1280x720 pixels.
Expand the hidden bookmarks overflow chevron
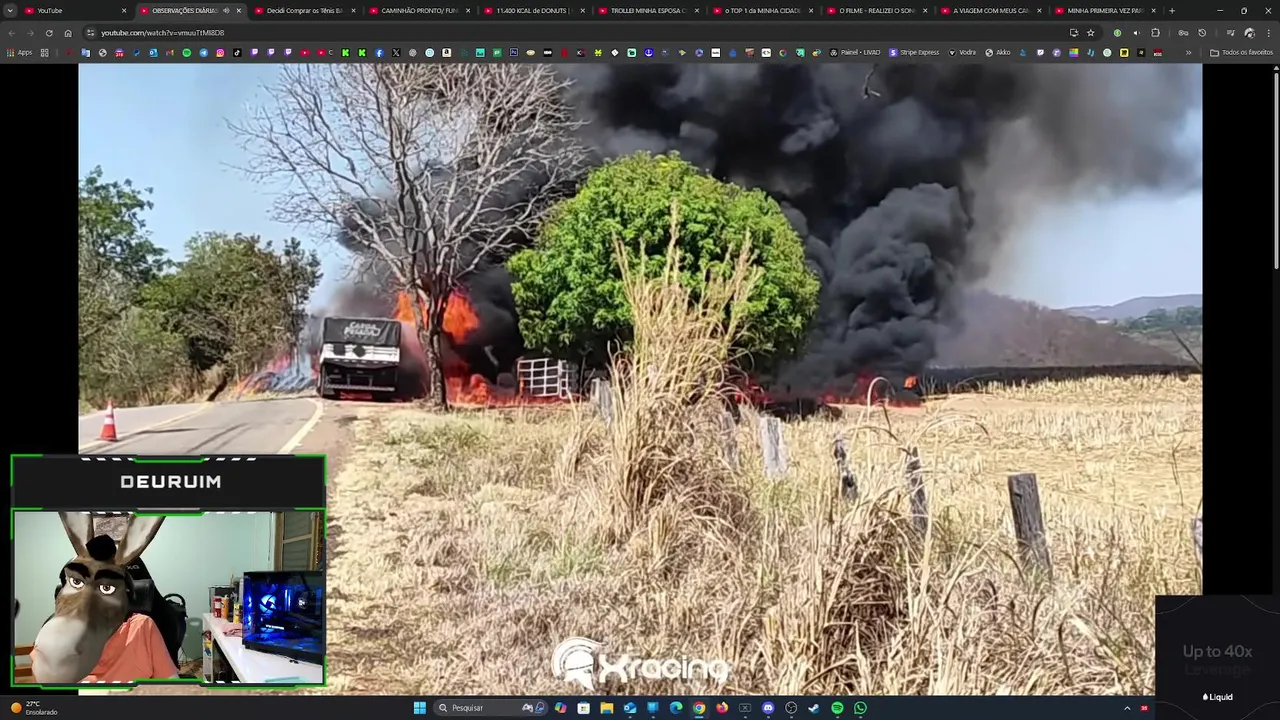pos(1189,52)
